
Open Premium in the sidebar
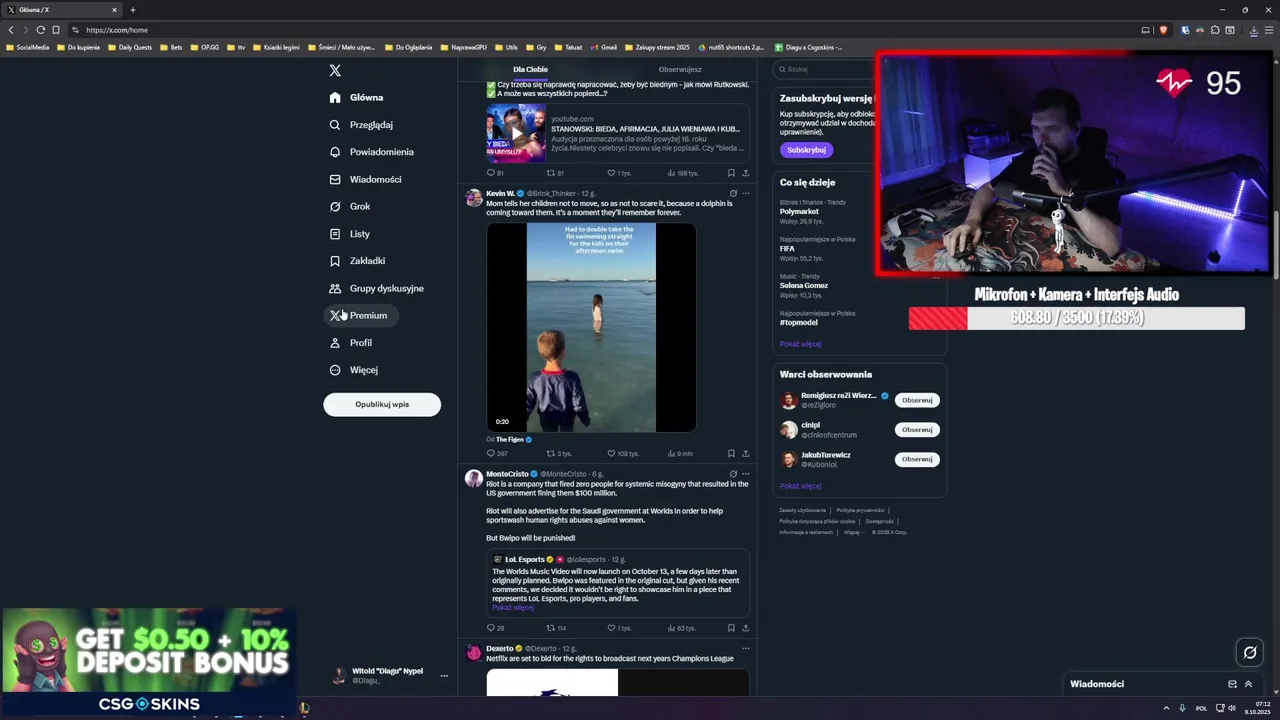(x=361, y=315)
